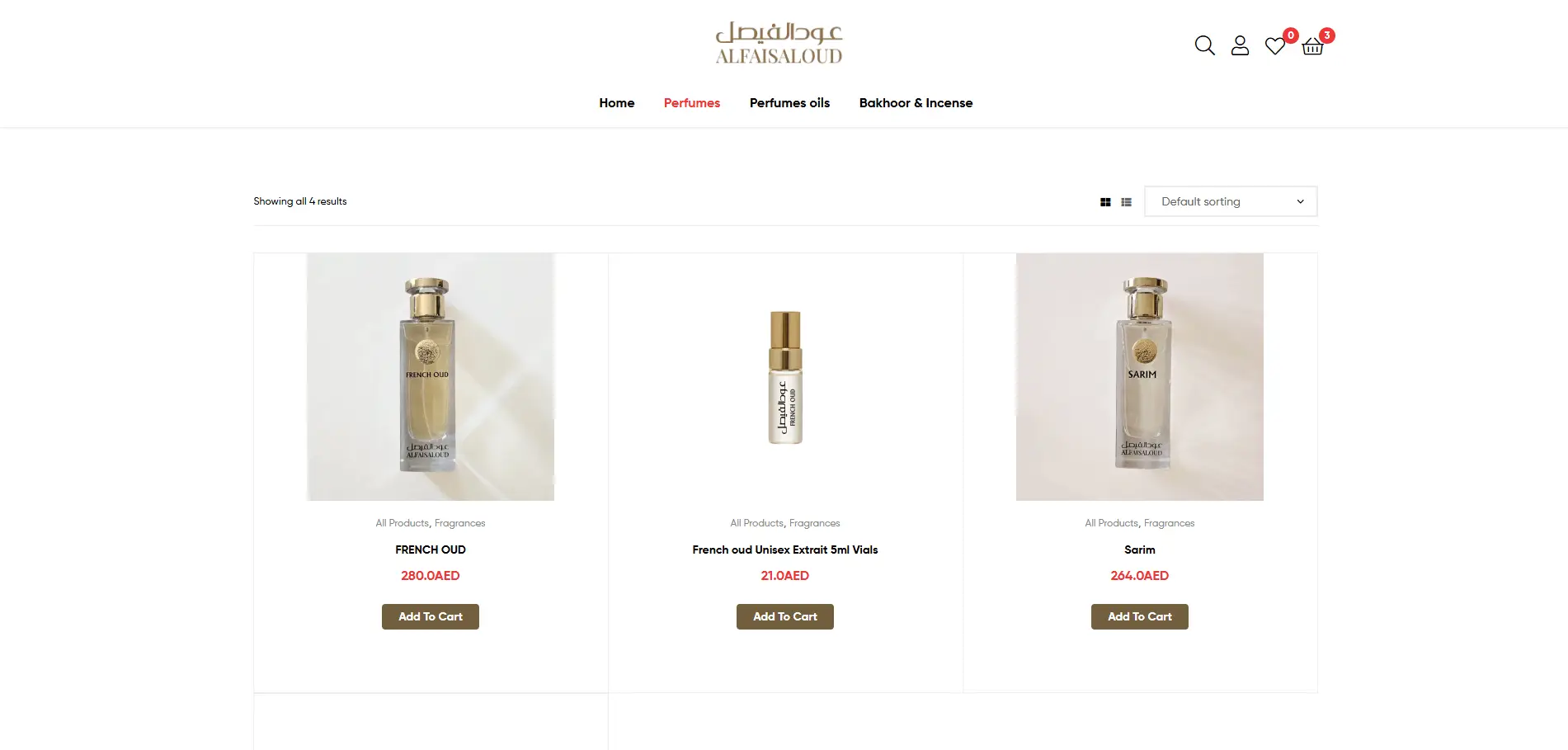The width and height of the screenshot is (1568, 750).
Task: View wishlist via heart icon
Action: point(1275,46)
